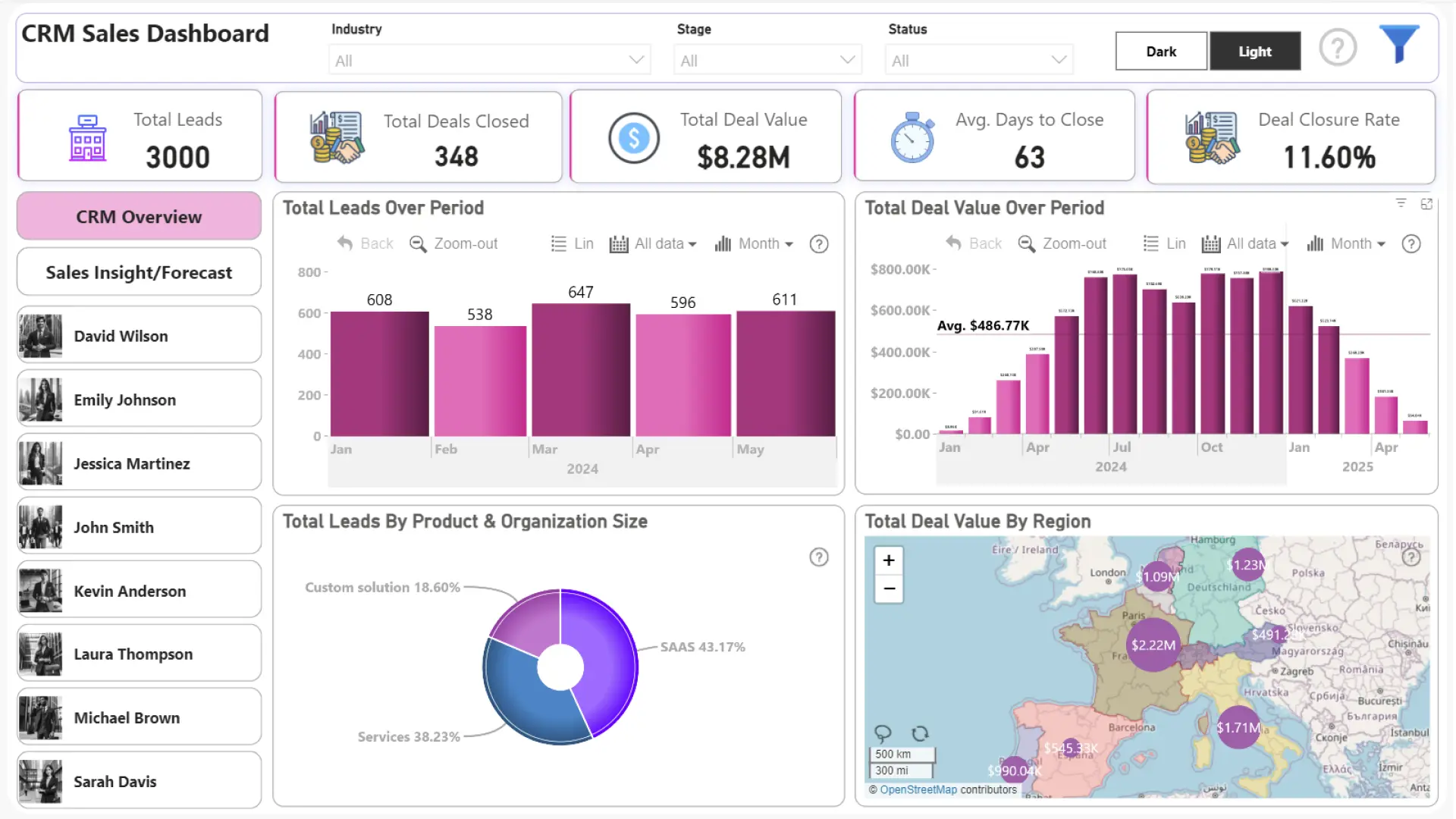1456x819 pixels.
Task: Open the Industry dropdown
Action: 490,60
